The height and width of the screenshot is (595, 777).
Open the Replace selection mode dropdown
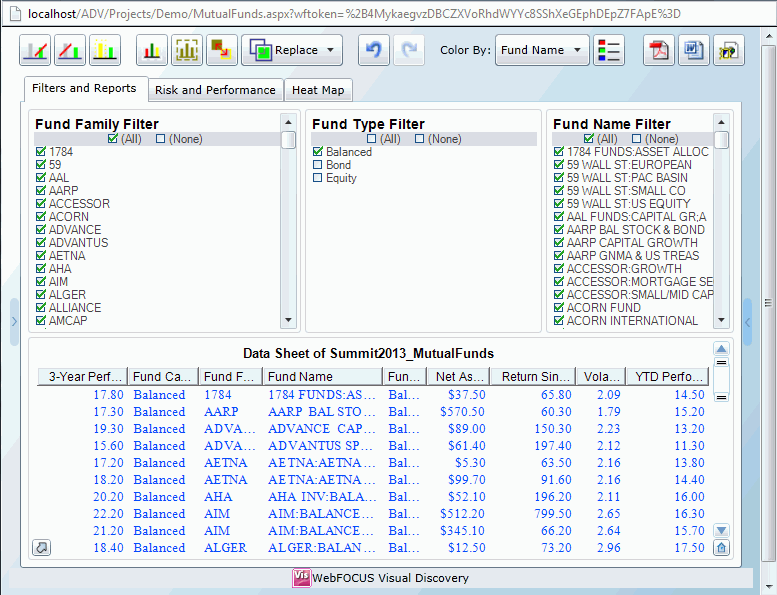[x=292, y=50]
